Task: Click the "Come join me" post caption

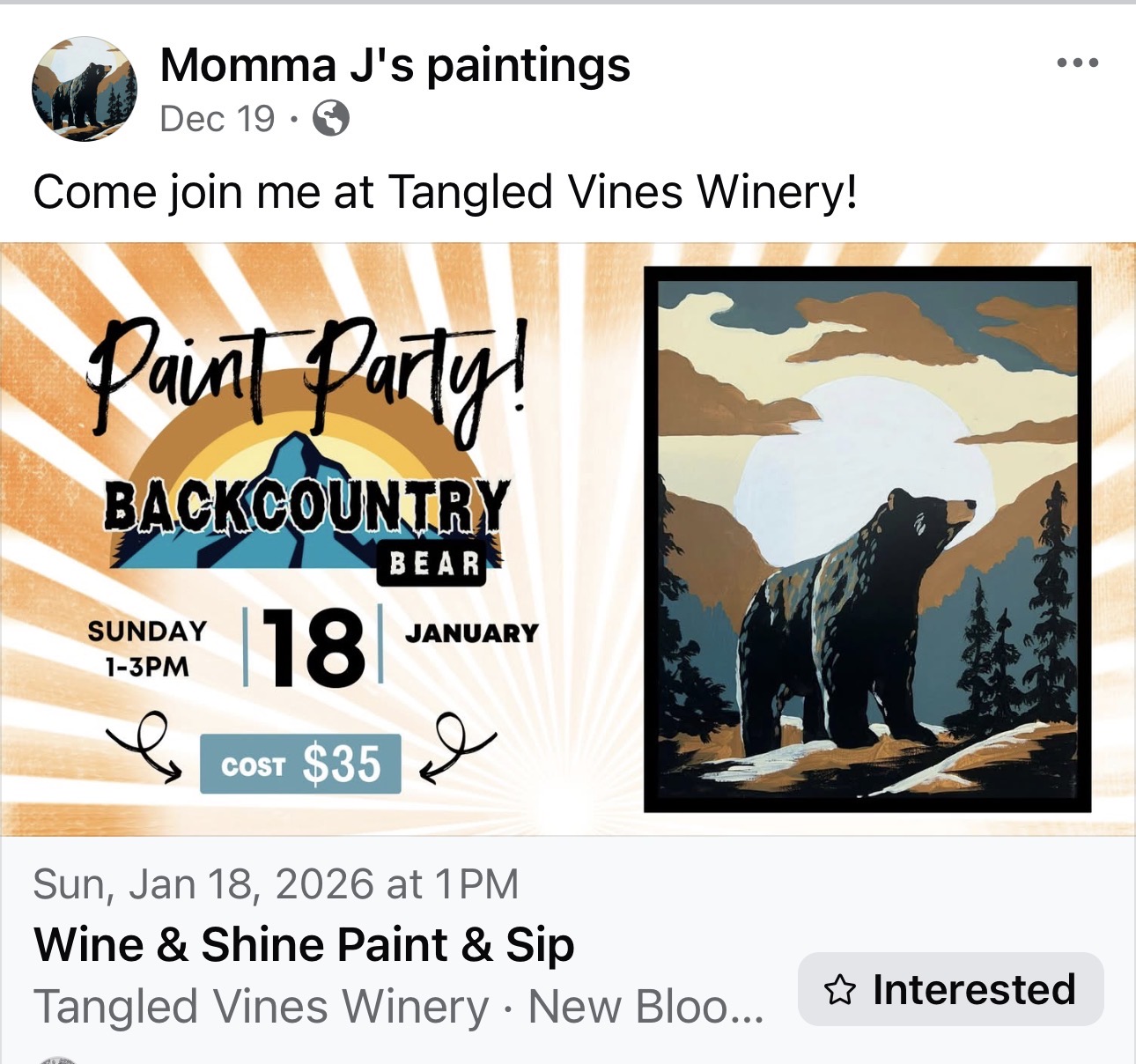Action: 445,192
